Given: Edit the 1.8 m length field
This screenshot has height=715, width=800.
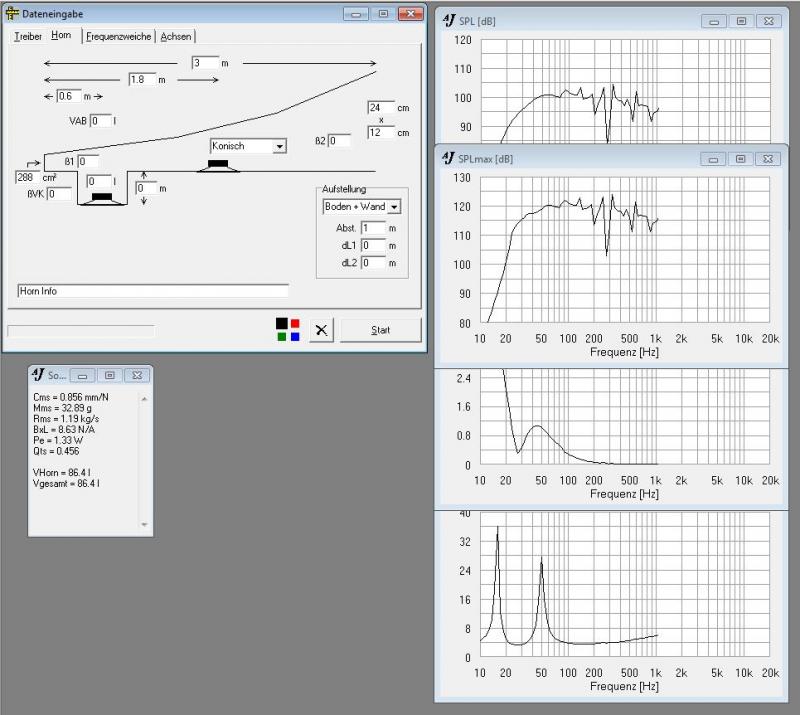Looking at the screenshot, I should tap(142, 80).
